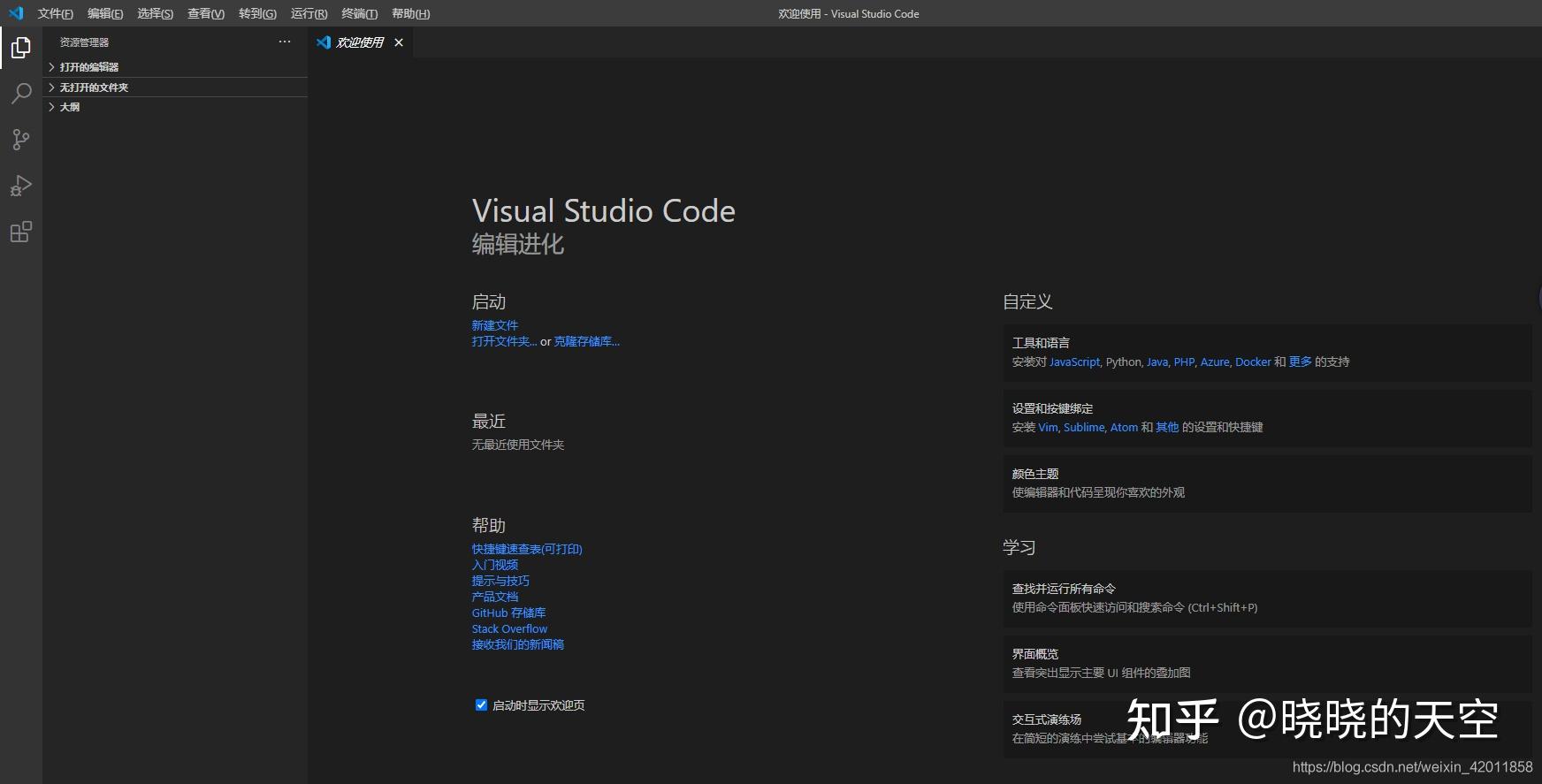
Task: Click the 接收我们的新闻稿 link
Action: [518, 644]
